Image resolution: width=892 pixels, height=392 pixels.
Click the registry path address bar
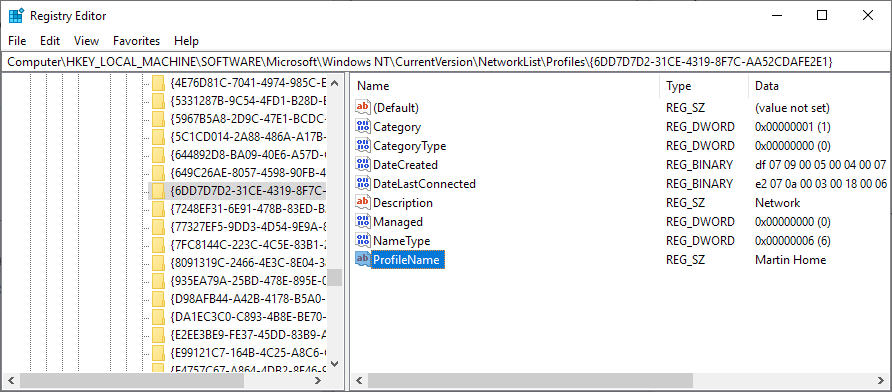445,61
